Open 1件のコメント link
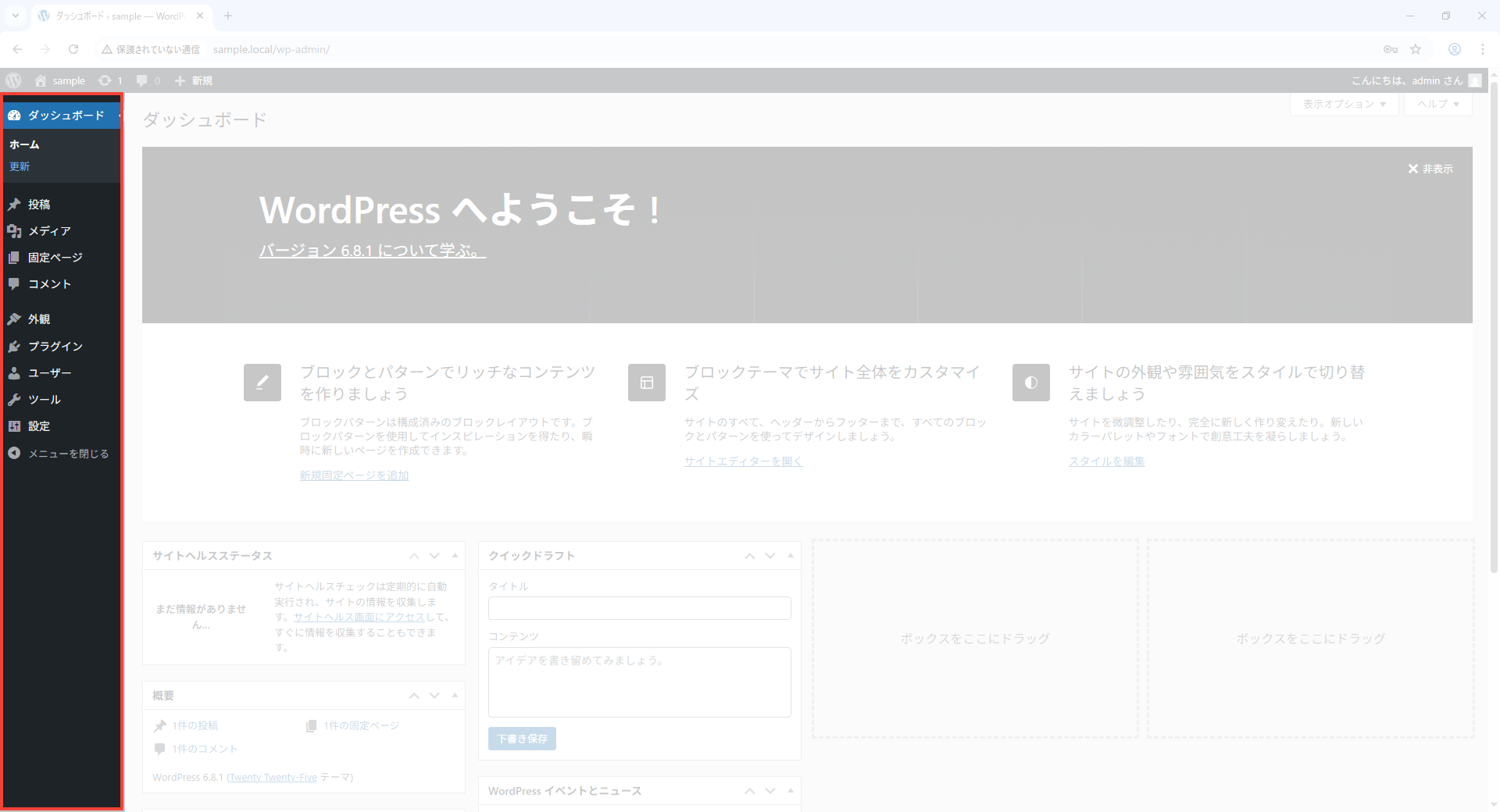 coord(205,749)
